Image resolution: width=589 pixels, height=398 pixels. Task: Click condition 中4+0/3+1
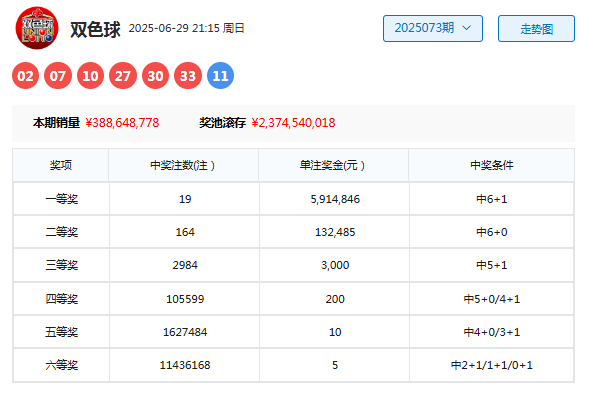[x=492, y=332]
